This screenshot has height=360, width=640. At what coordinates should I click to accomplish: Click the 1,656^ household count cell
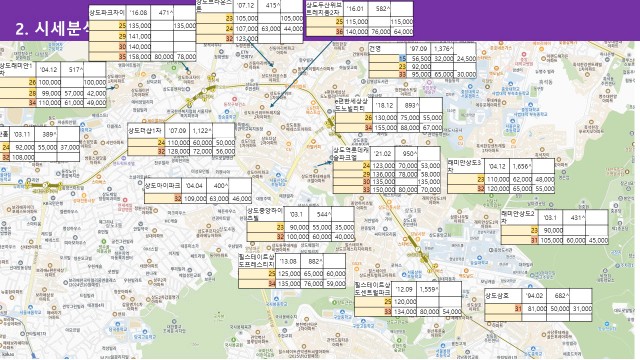tap(521, 167)
